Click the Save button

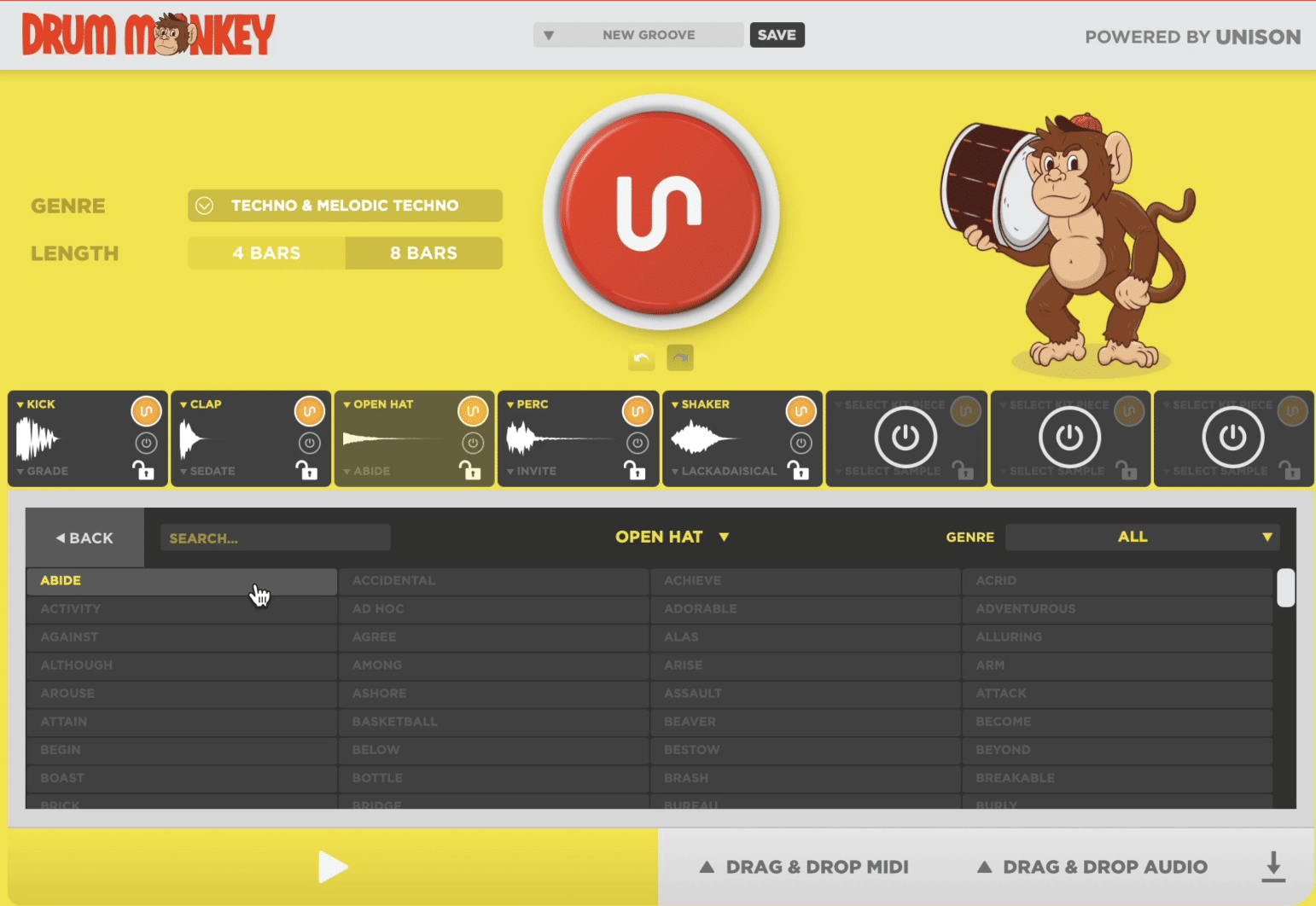(x=777, y=35)
